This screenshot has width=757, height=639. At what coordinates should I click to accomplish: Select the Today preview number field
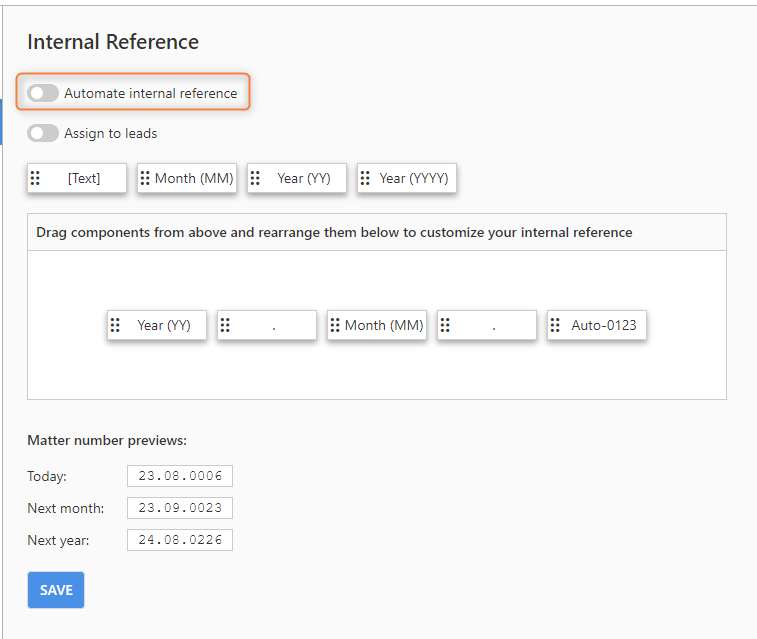(180, 476)
